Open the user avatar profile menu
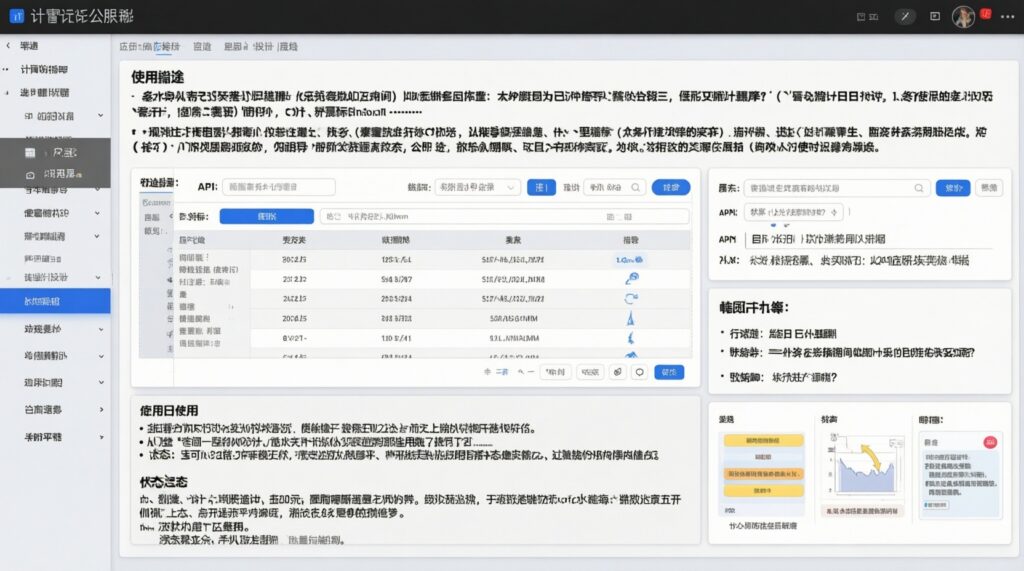The image size is (1024, 571). point(964,17)
